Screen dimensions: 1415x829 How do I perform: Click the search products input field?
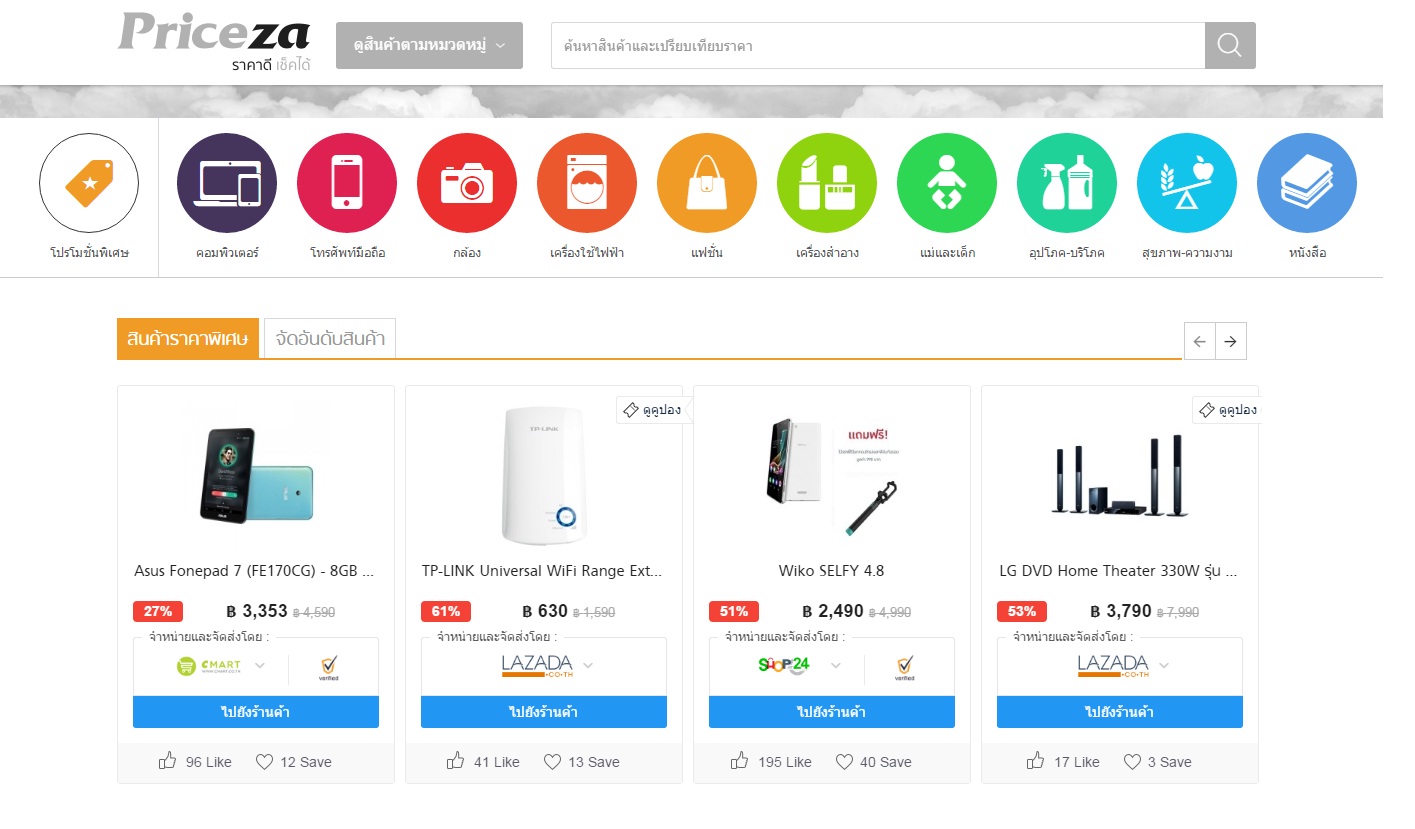(x=877, y=45)
